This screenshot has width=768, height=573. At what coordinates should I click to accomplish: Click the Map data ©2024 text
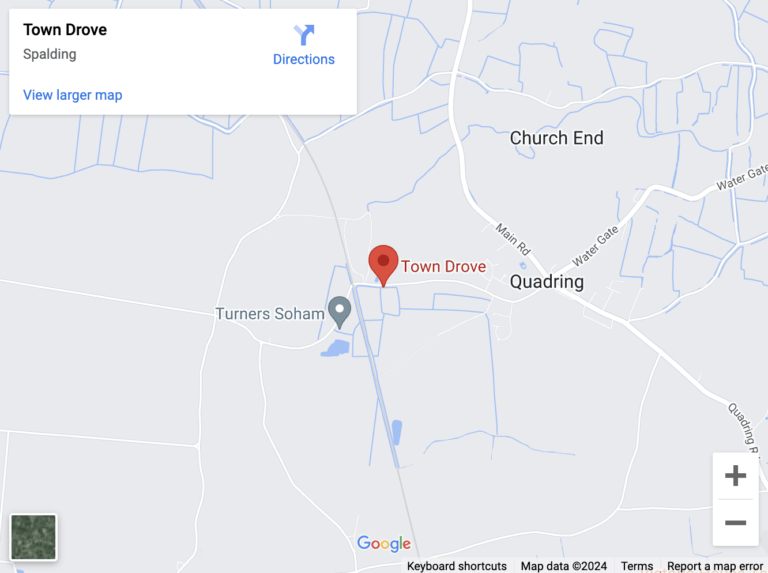pos(563,566)
